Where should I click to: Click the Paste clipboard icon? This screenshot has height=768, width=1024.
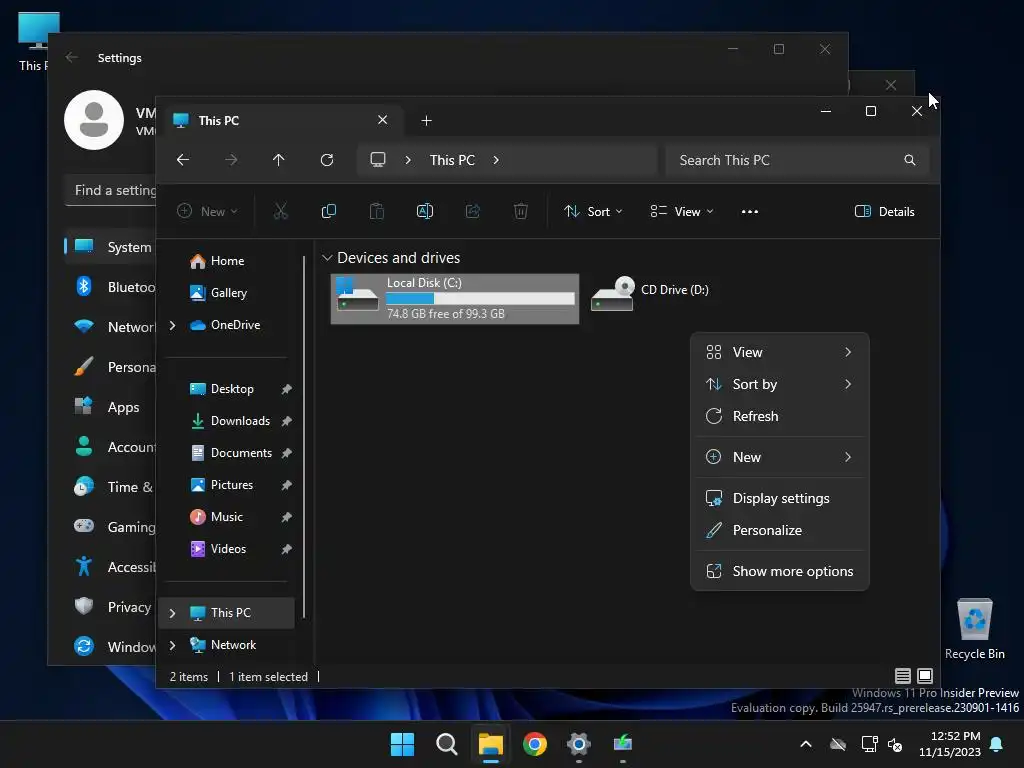377,211
